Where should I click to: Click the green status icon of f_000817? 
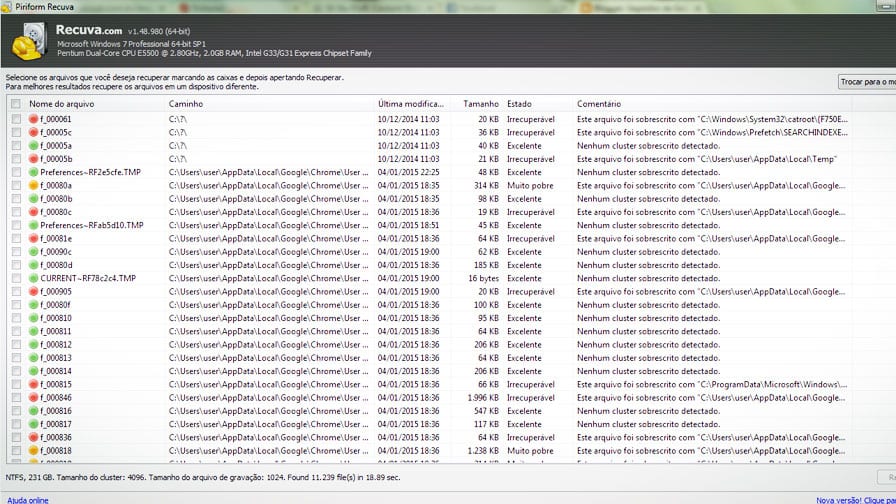(34, 424)
